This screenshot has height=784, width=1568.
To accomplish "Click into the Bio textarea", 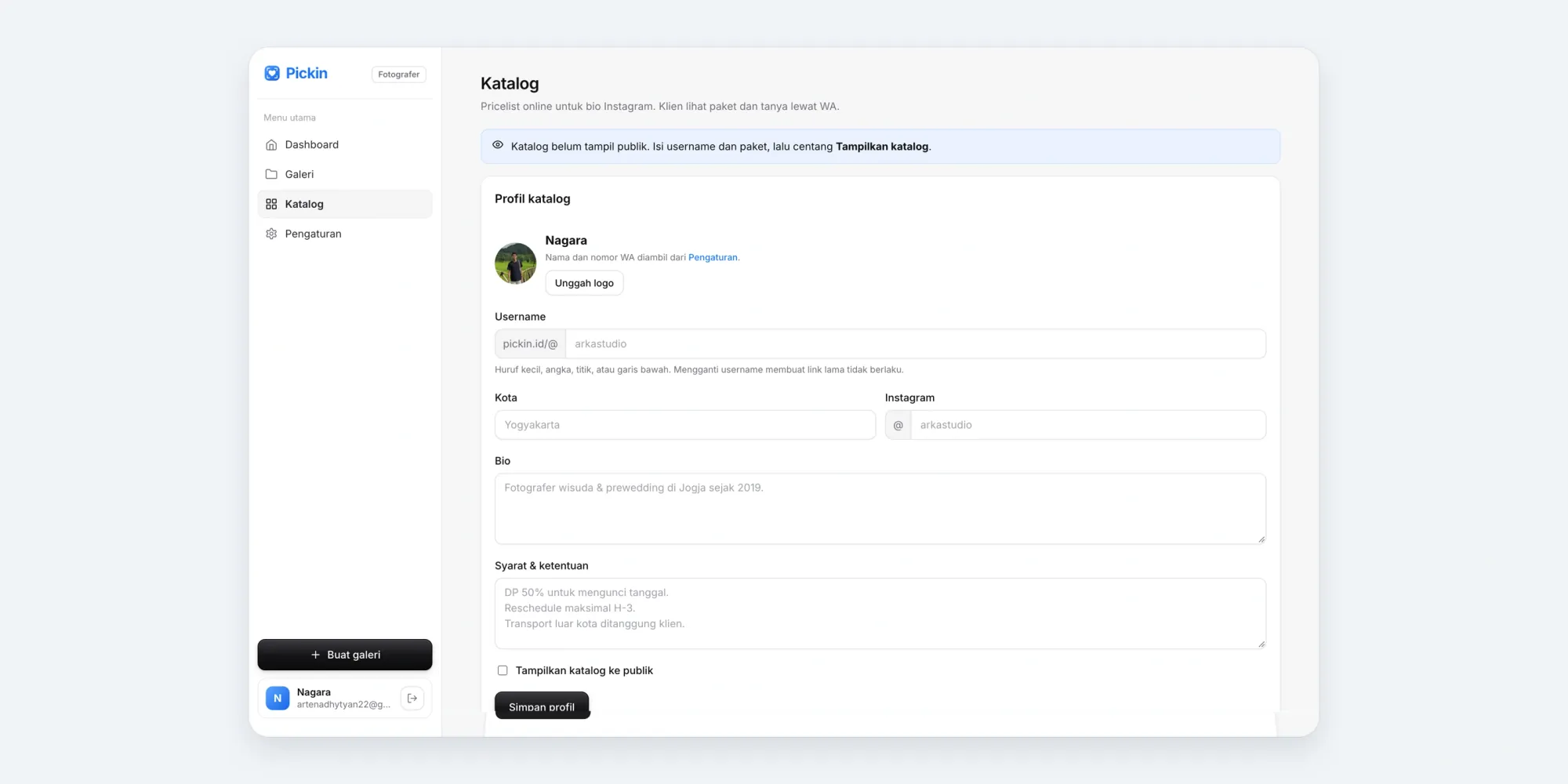I will tap(880, 509).
